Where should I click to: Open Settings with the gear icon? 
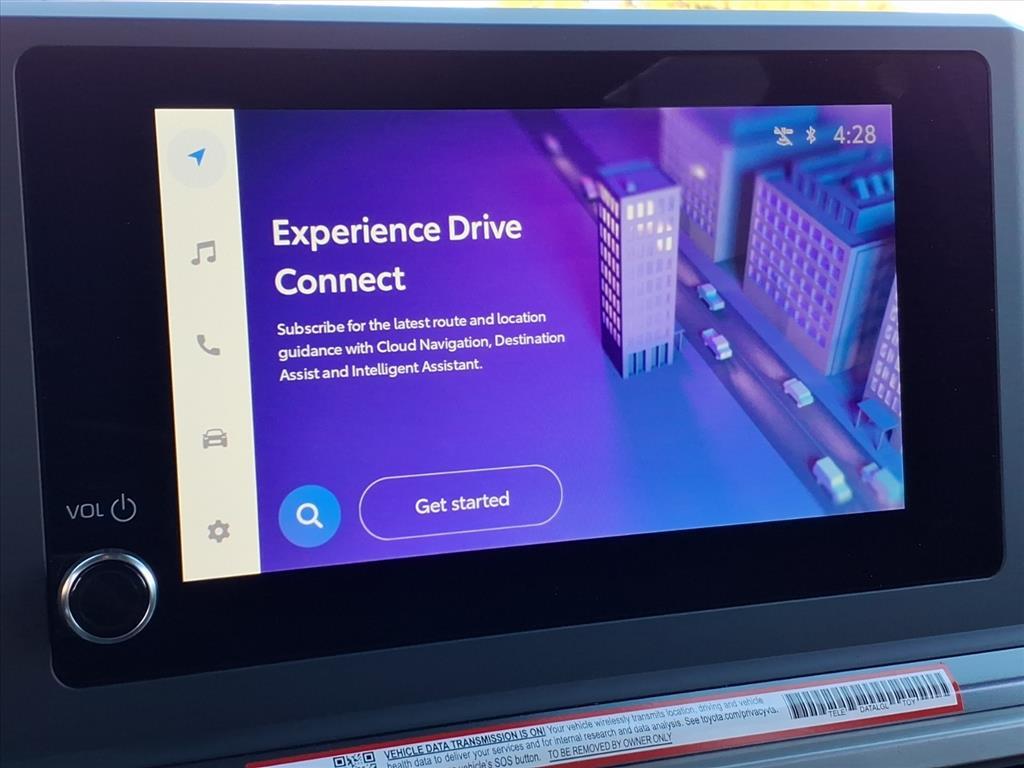tap(218, 532)
